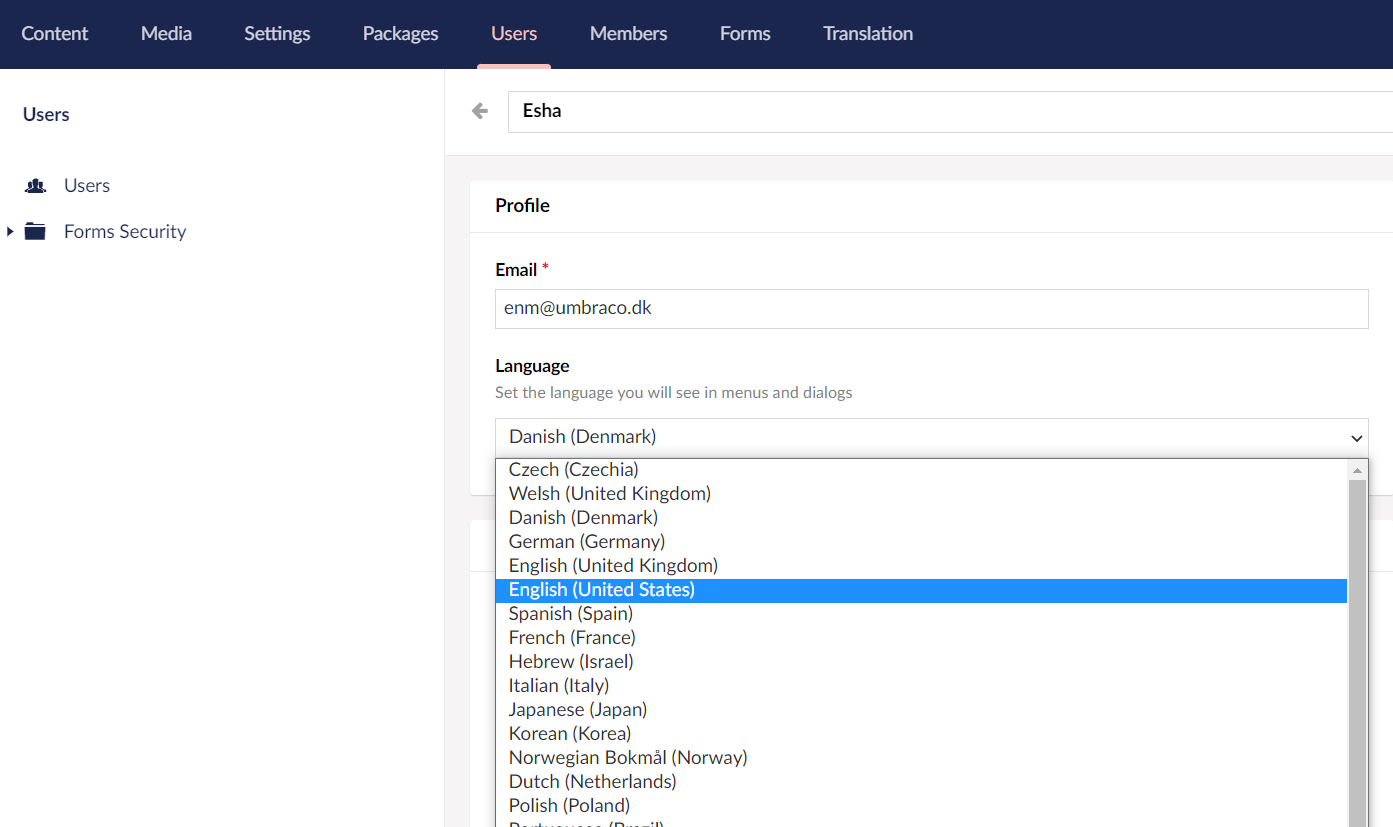The height and width of the screenshot is (827, 1393).
Task: Click the Esha name input field
Action: click(950, 111)
